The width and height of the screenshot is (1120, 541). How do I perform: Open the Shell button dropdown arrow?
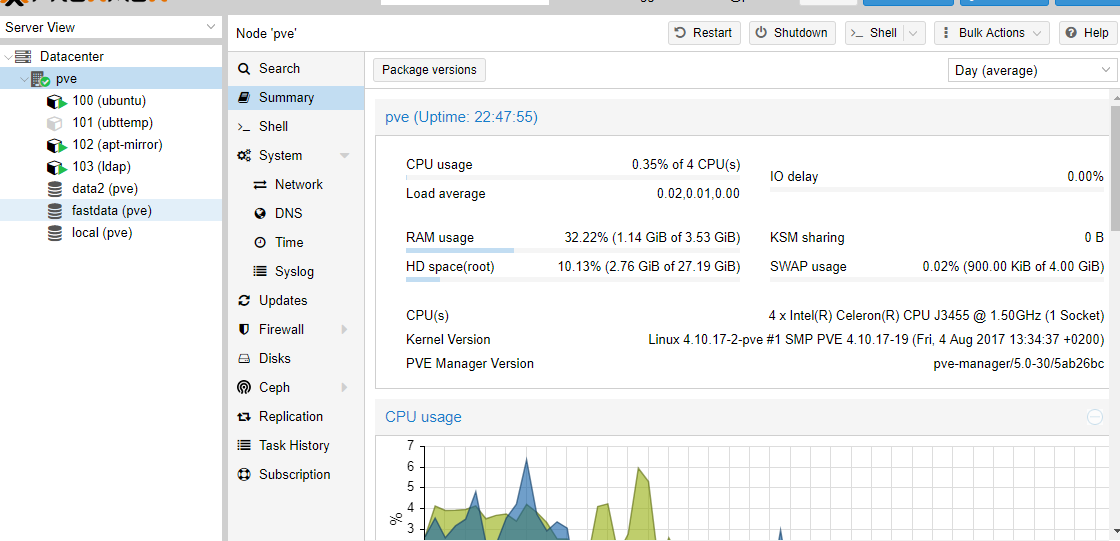point(915,33)
